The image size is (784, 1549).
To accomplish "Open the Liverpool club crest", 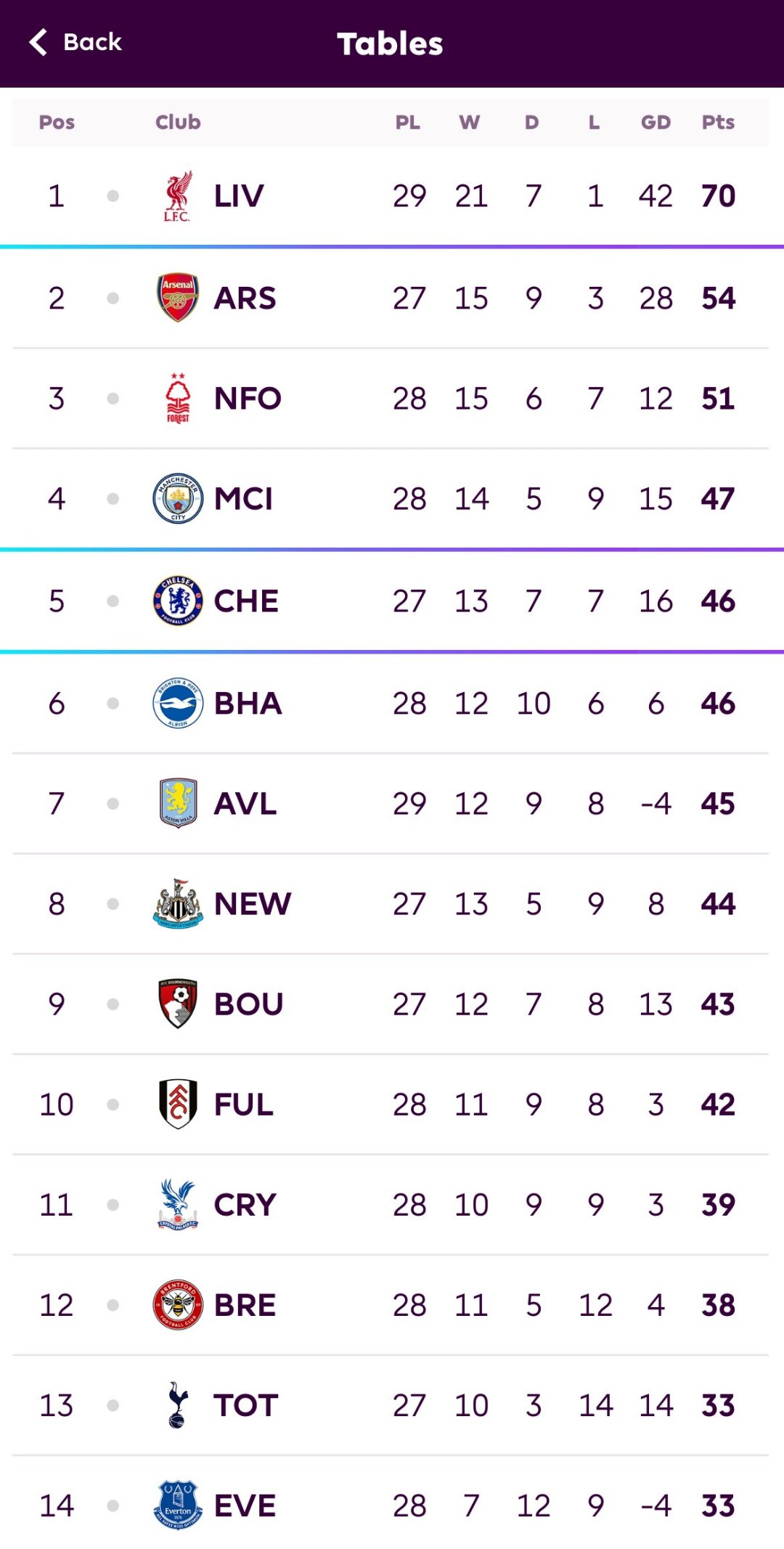I will pos(178,196).
